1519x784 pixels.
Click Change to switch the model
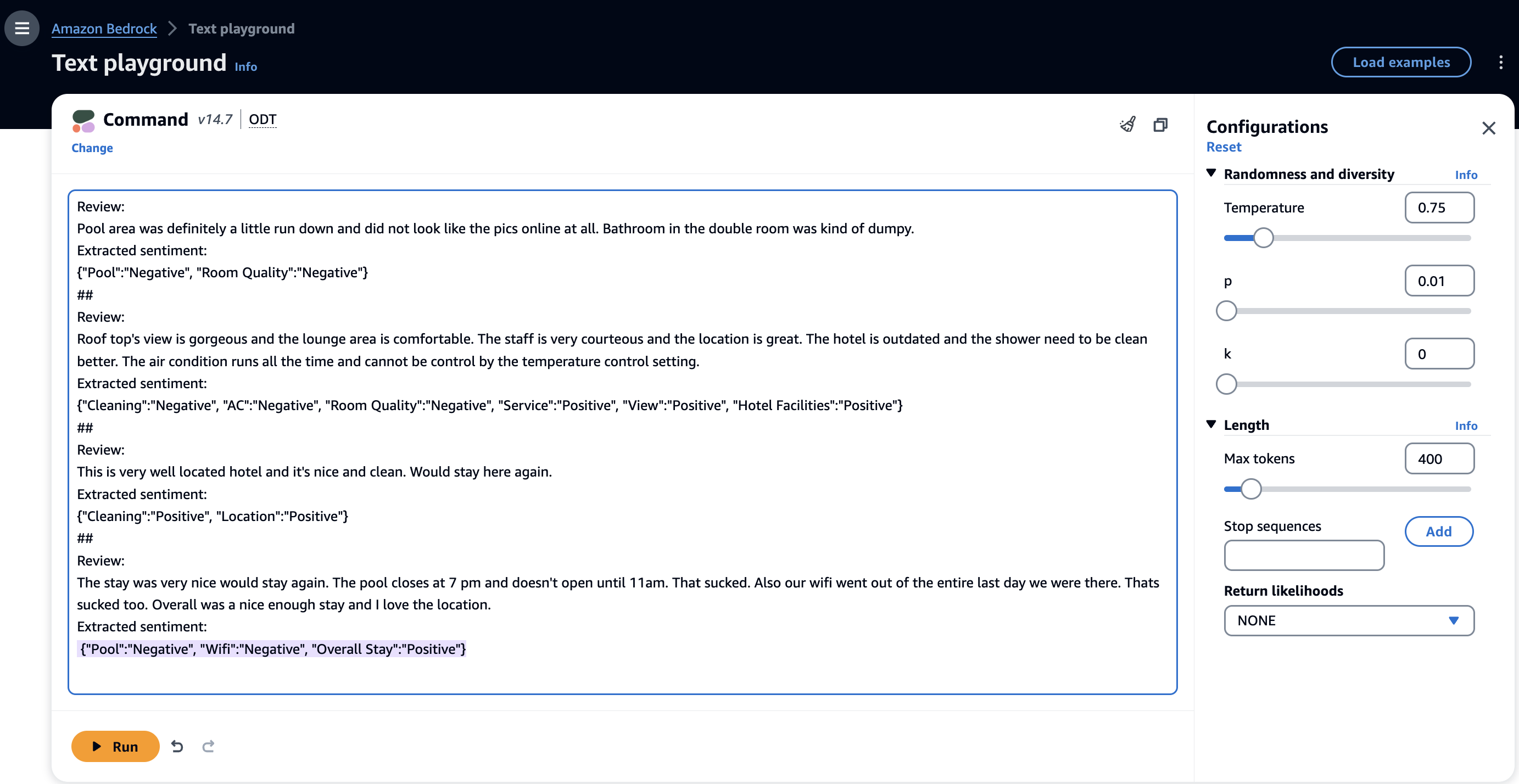point(92,148)
